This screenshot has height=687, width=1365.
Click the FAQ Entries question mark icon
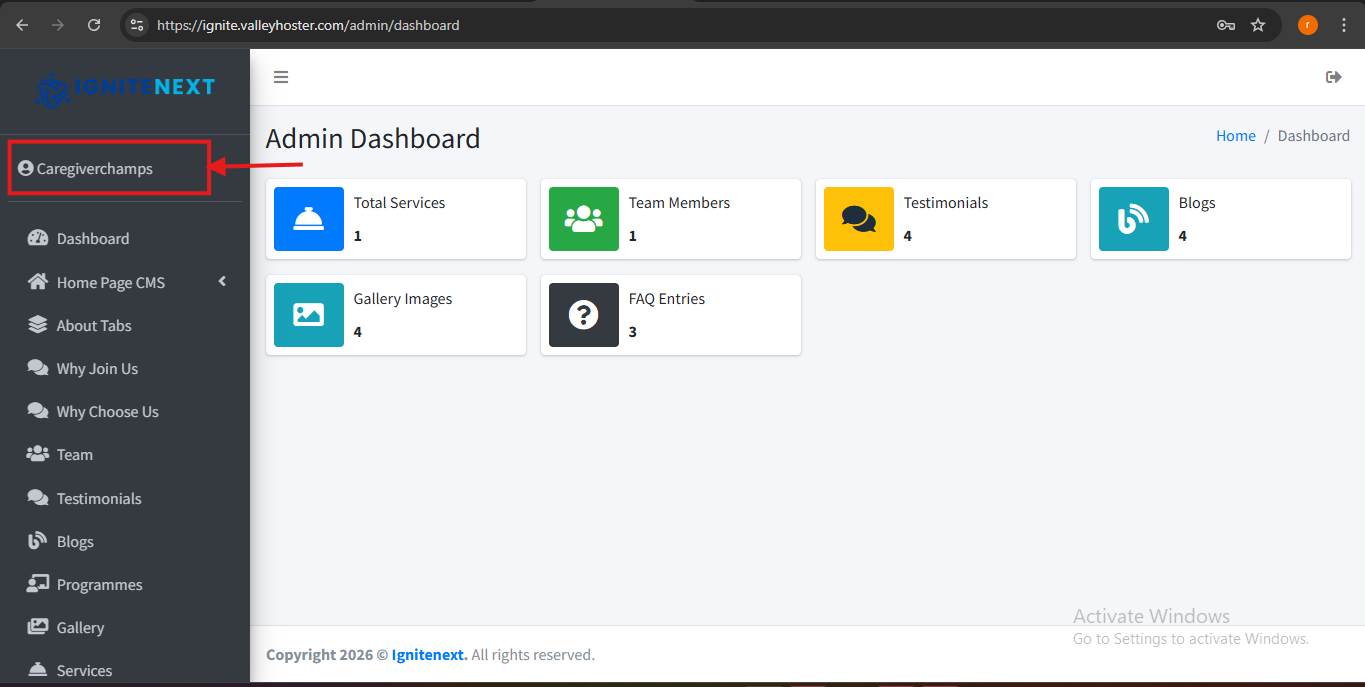coord(584,315)
